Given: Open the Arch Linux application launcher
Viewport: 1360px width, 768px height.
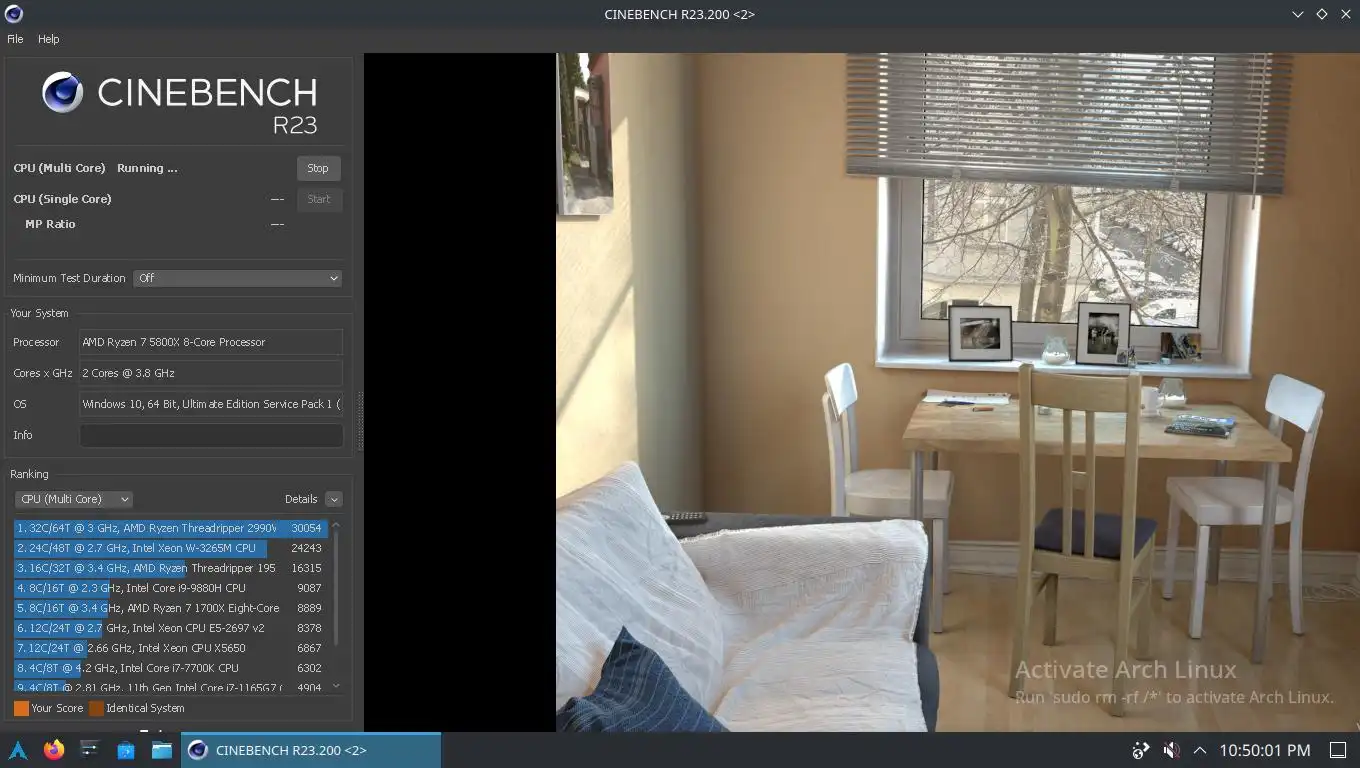Looking at the screenshot, I should (x=18, y=750).
